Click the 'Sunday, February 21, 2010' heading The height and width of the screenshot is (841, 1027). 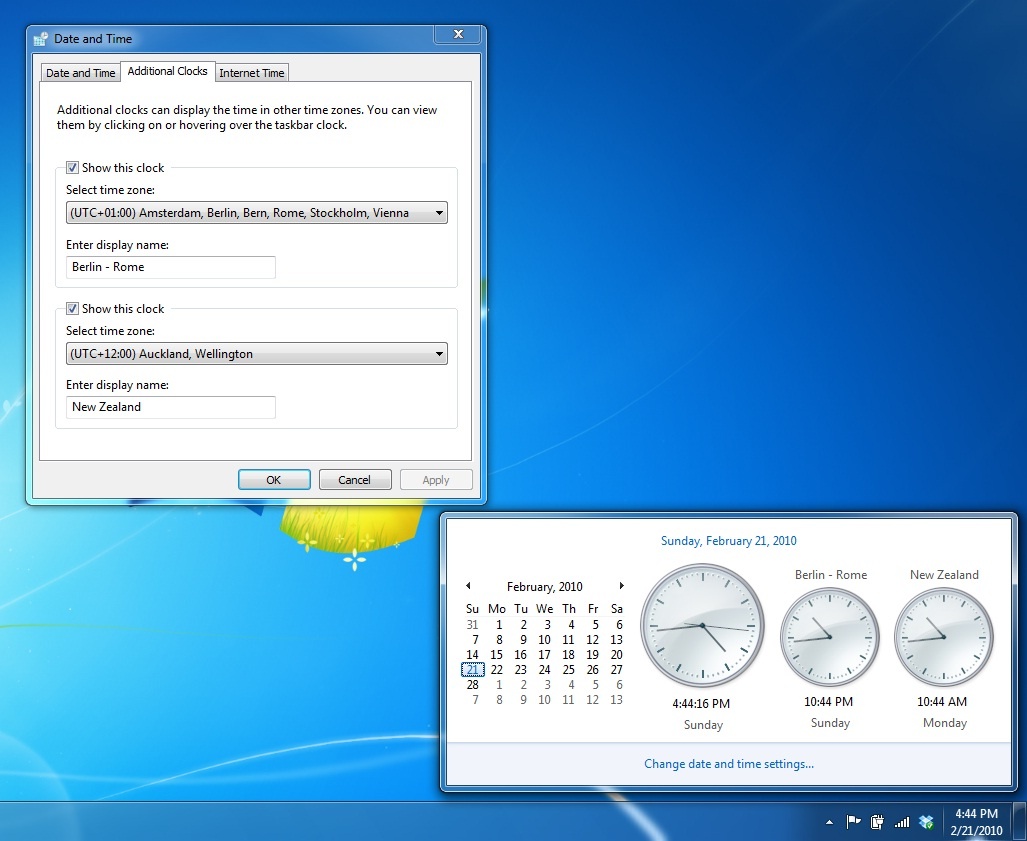click(728, 541)
